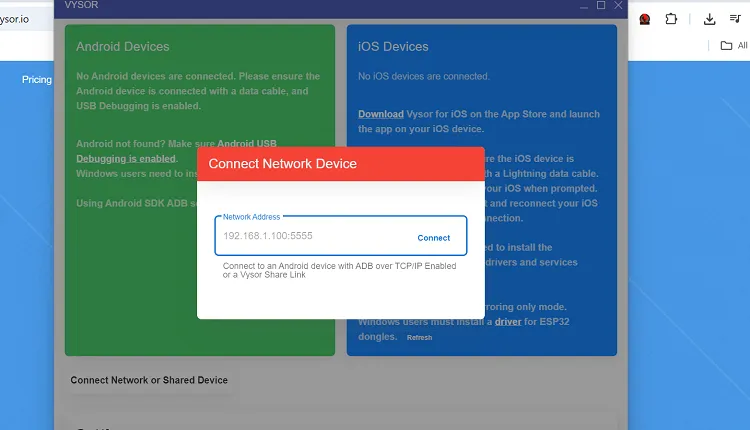Click Connect Network or Shared Device
The height and width of the screenshot is (430, 750).
tap(149, 380)
